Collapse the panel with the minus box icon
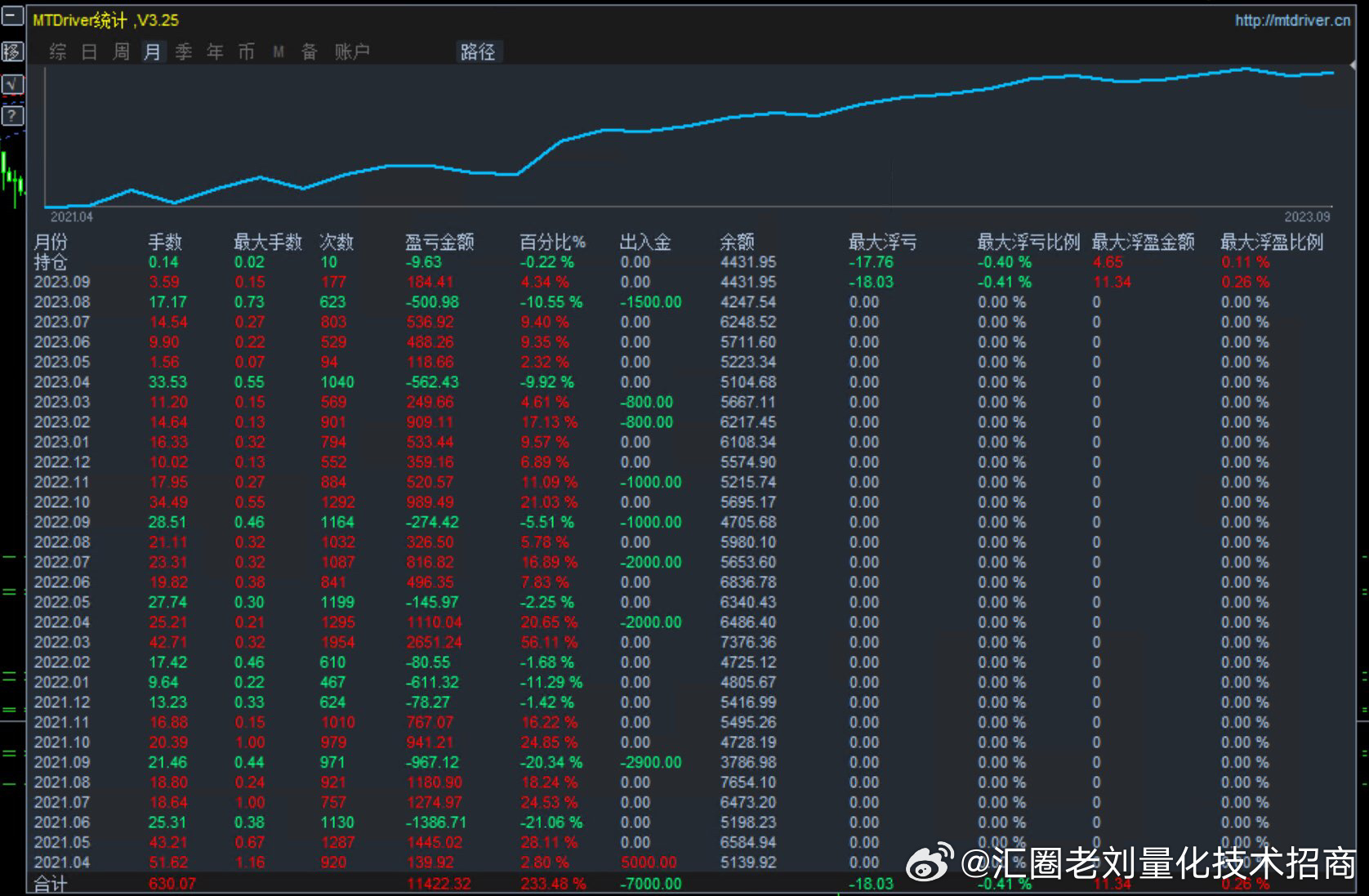This screenshot has width=1369, height=896. pos(12,16)
